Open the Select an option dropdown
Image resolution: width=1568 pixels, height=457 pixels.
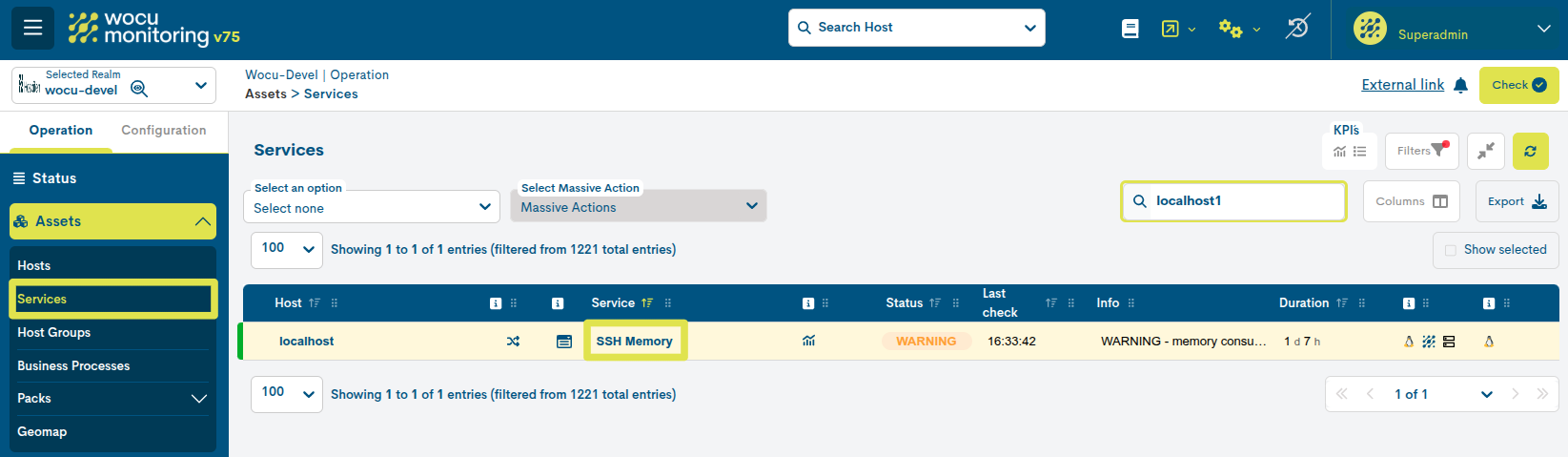tap(372, 206)
